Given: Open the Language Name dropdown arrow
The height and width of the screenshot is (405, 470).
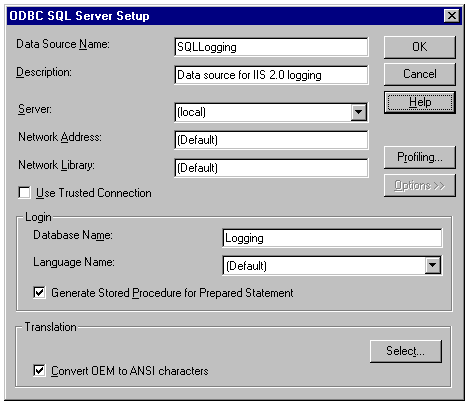Looking at the screenshot, I should (433, 265).
